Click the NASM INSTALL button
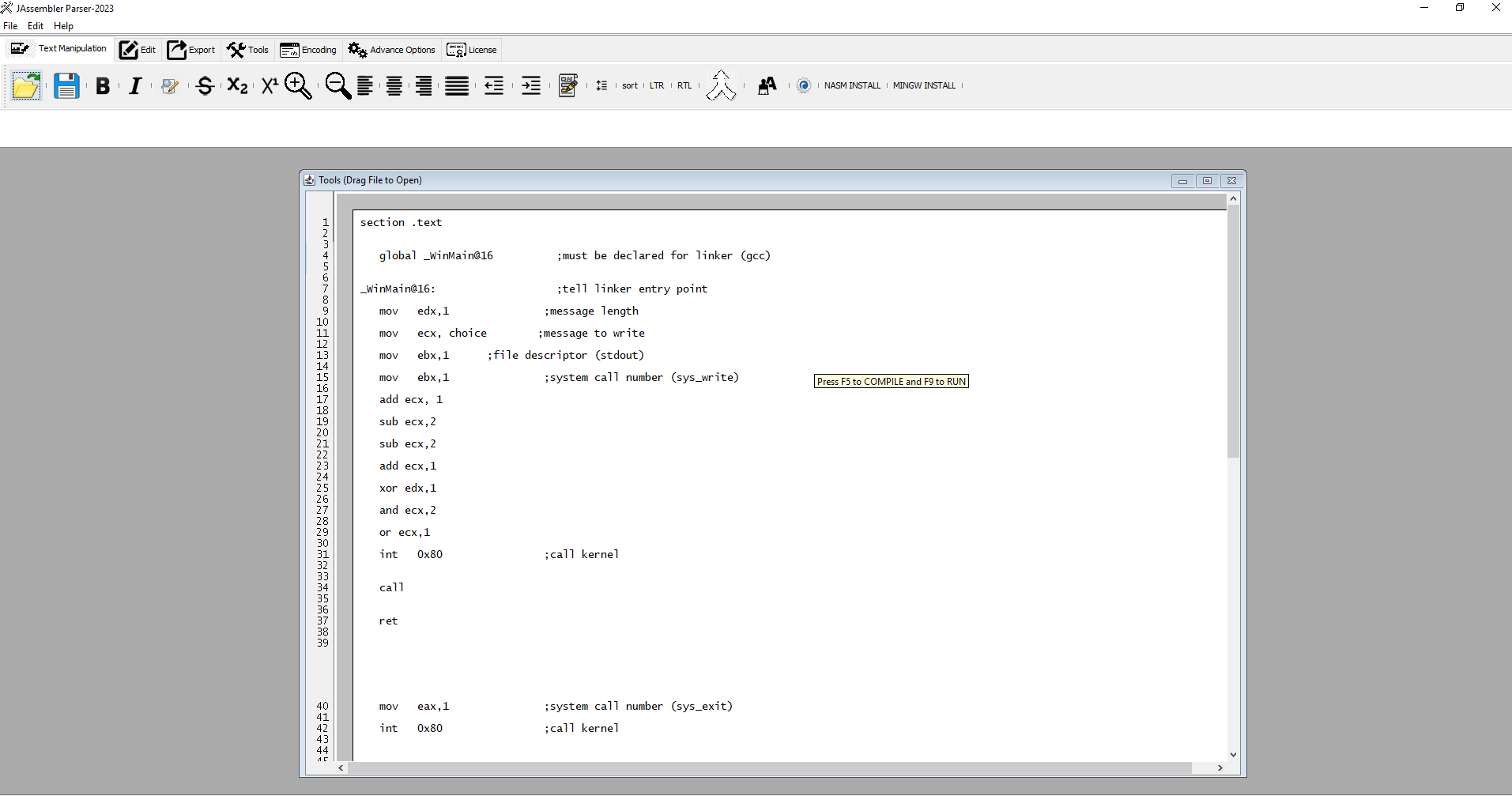This screenshot has height=796, width=1512. click(852, 85)
